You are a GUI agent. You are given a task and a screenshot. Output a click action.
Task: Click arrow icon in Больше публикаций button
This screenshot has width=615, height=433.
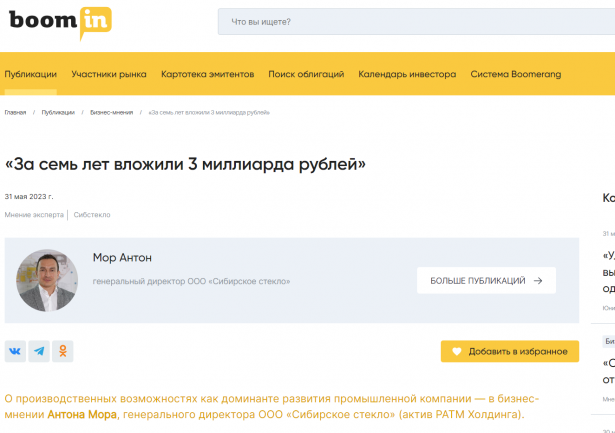(538, 281)
